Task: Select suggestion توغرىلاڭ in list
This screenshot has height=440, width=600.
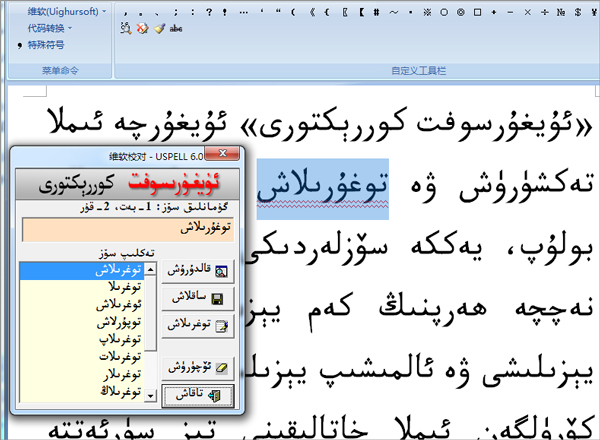Action: [82, 392]
